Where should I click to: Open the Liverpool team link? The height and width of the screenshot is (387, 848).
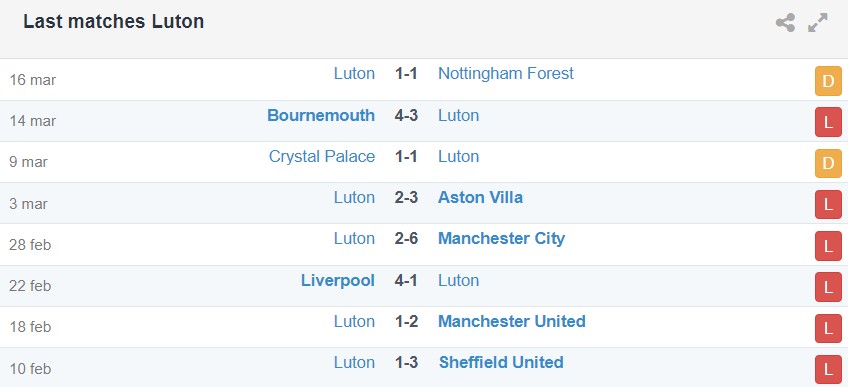pyautogui.click(x=338, y=281)
